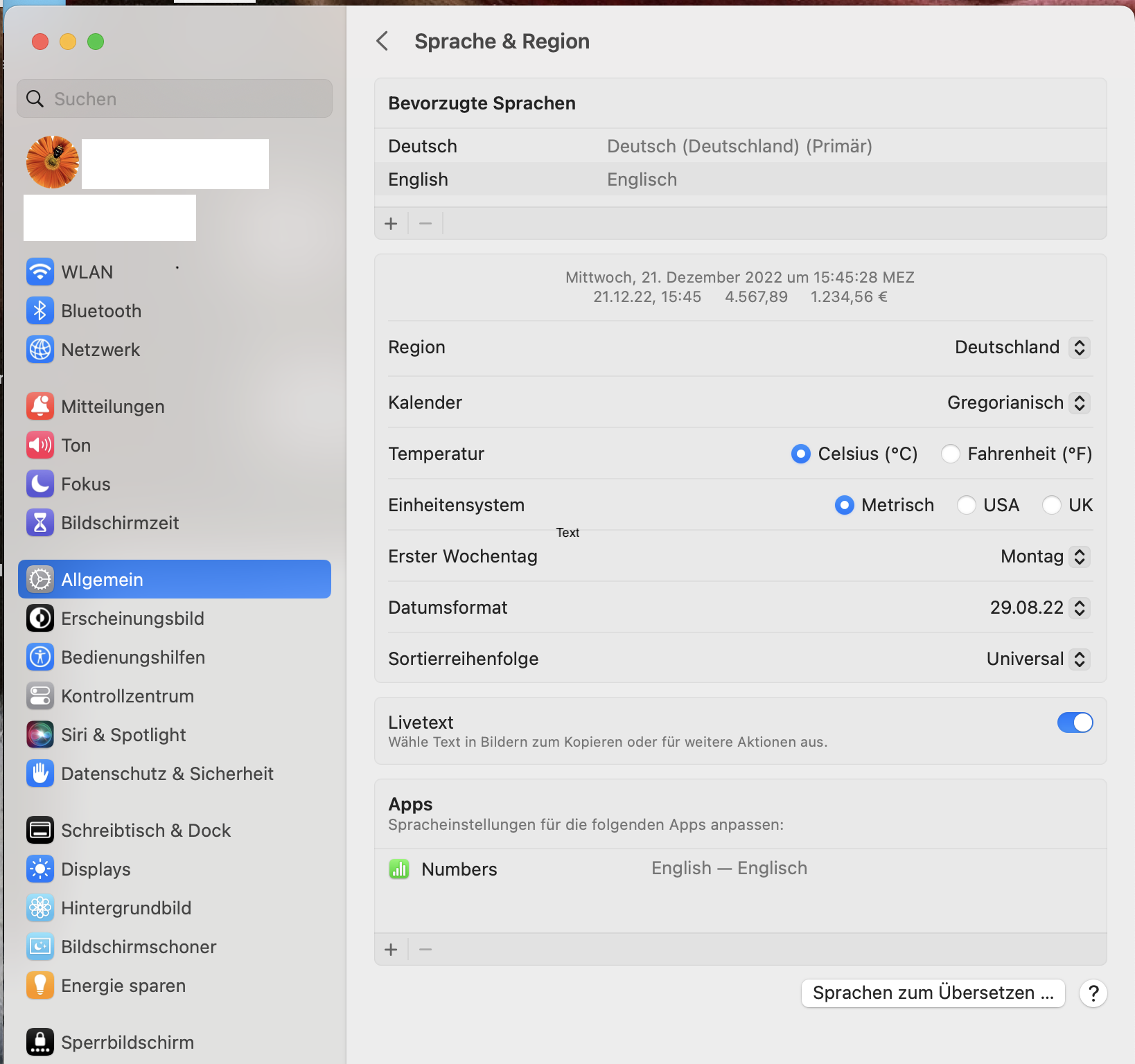Viewport: 1135px width, 1064px height.
Task: Open Displays sun icon
Action: [x=40, y=869]
